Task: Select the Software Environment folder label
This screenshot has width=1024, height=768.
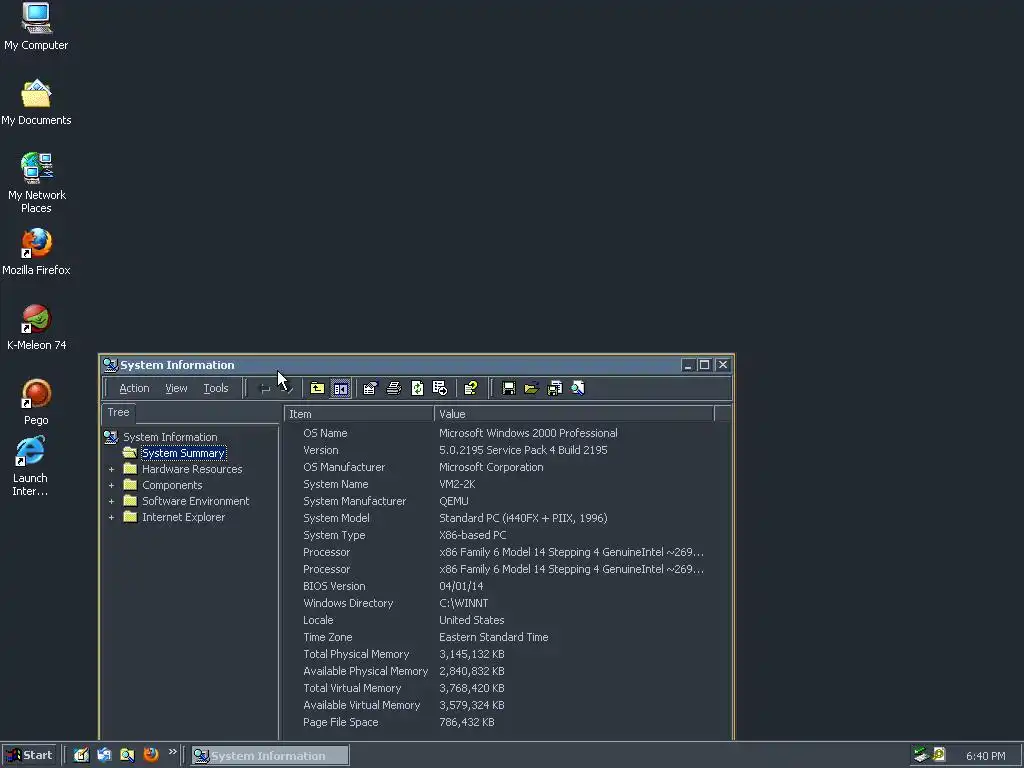Action: tap(196, 502)
